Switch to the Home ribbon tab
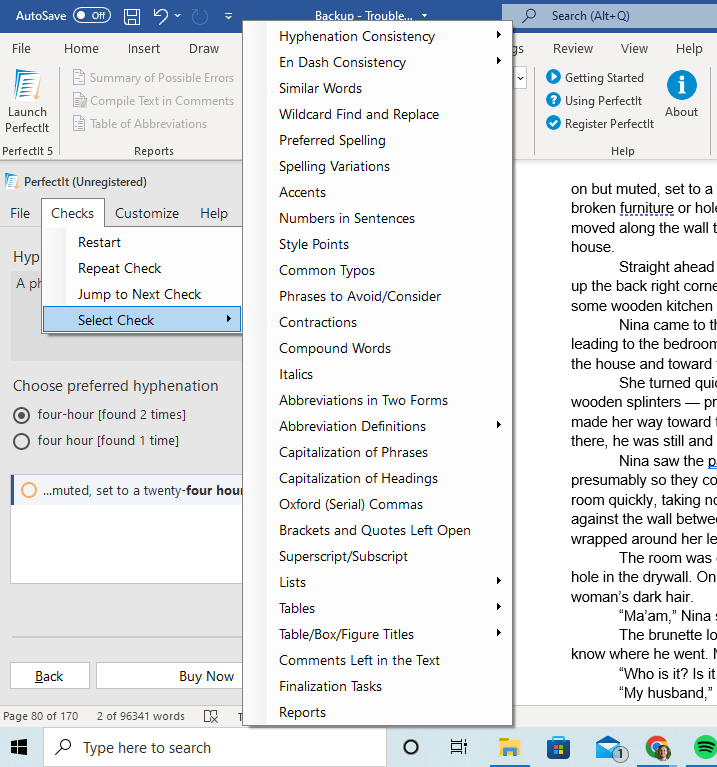Image resolution: width=717 pixels, height=767 pixels. (81, 48)
